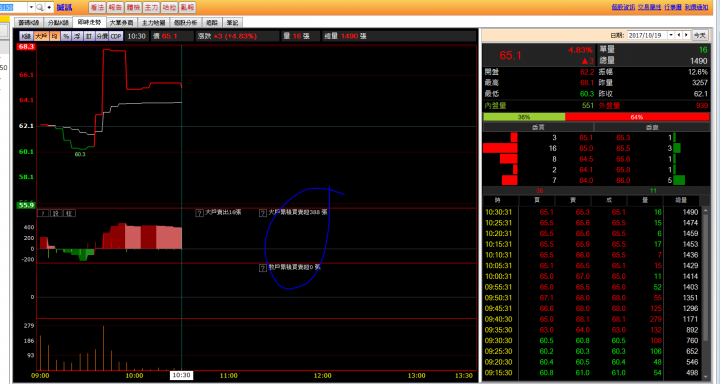
Task: Click the plus icon next to search
Action: tap(49, 7)
